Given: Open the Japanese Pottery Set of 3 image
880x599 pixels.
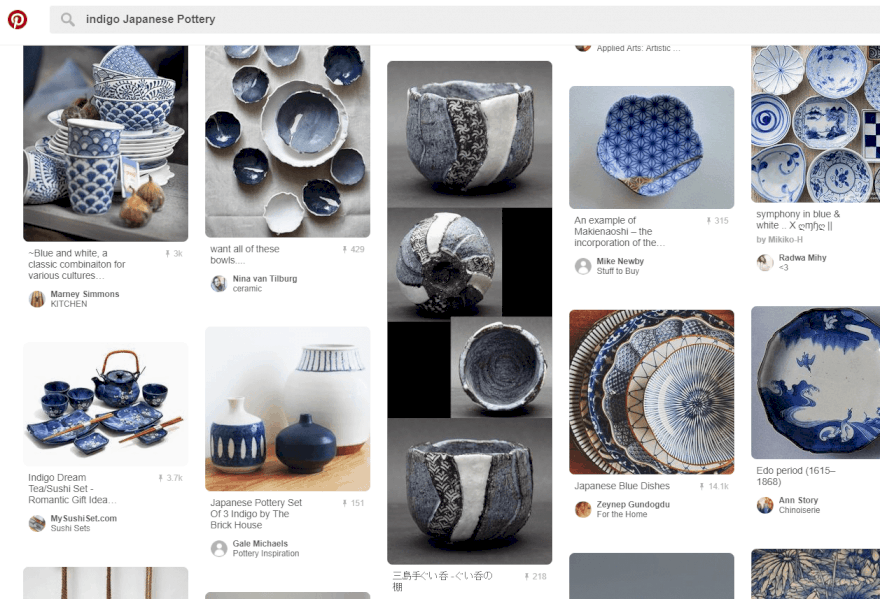Looking at the screenshot, I should coord(287,408).
